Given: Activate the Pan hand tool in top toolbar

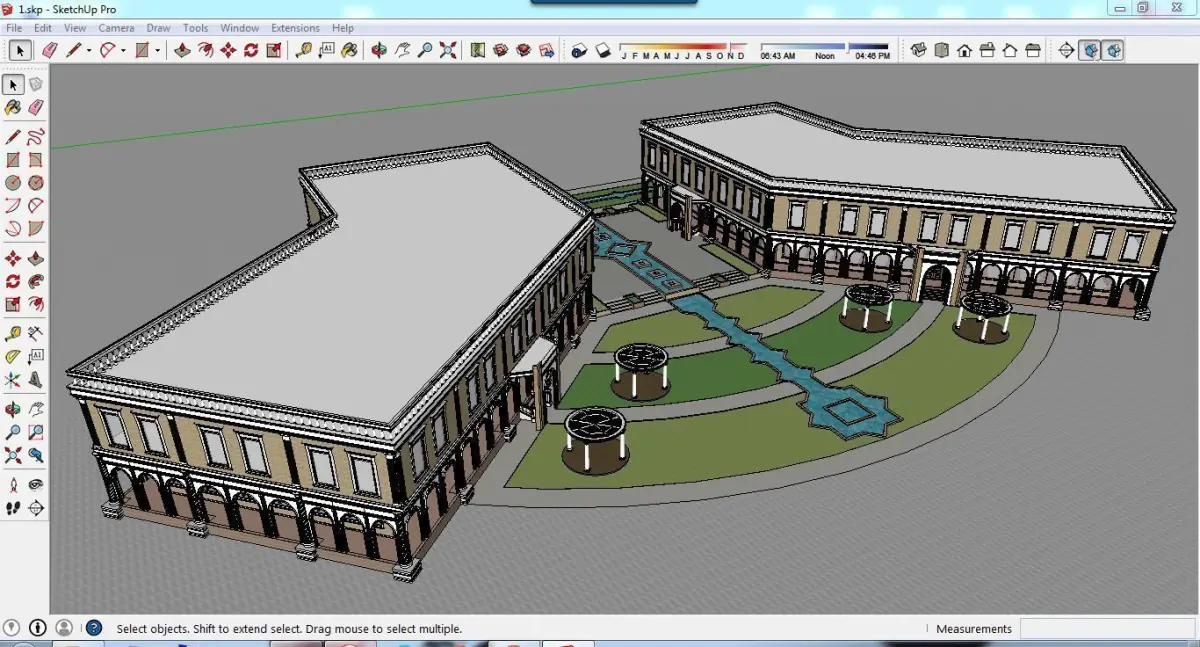Looking at the screenshot, I should (402, 50).
